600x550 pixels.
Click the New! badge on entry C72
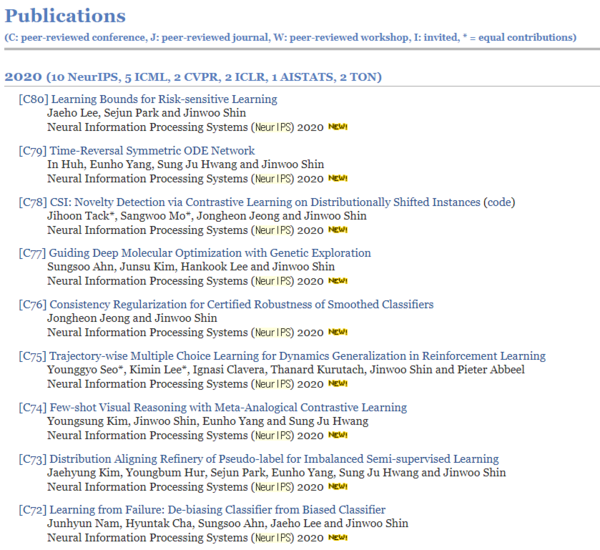[x=338, y=537]
